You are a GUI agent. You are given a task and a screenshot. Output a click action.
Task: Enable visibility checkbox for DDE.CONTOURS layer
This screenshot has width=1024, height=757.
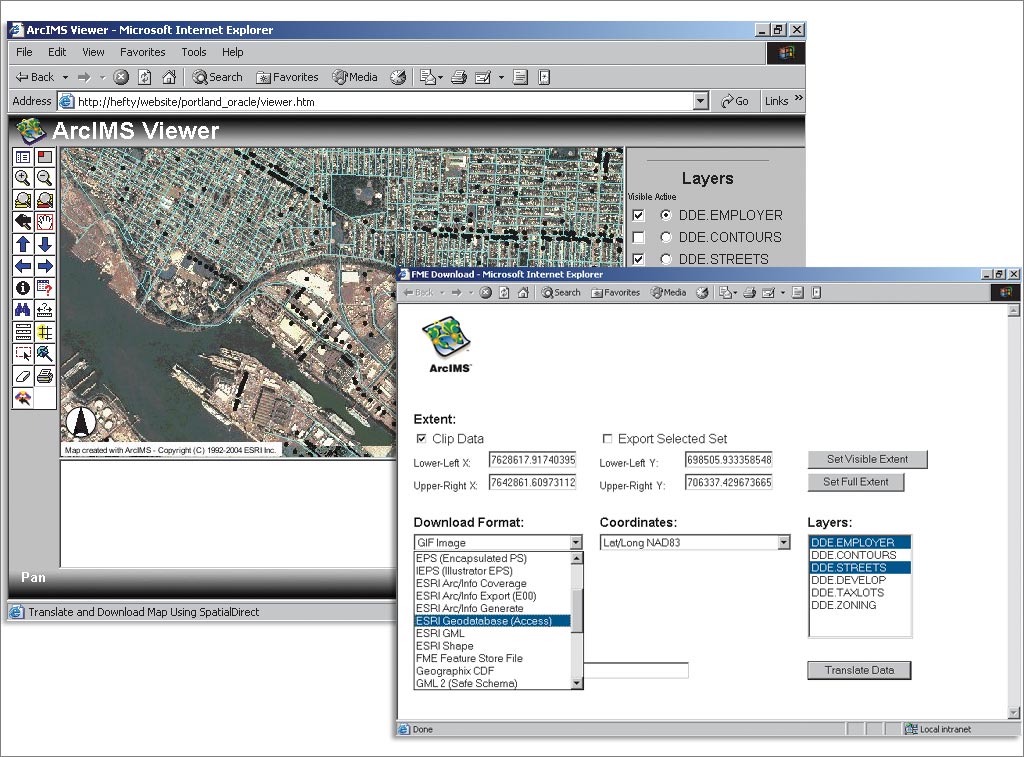639,237
